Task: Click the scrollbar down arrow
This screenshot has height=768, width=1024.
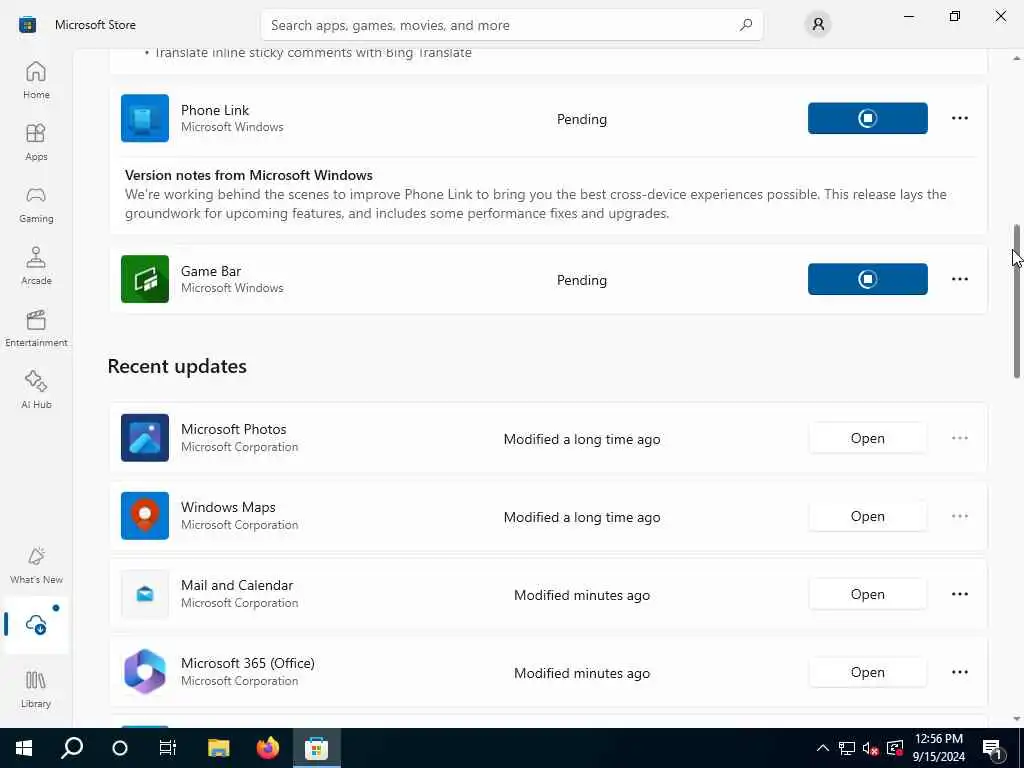Action: tap(1016, 719)
